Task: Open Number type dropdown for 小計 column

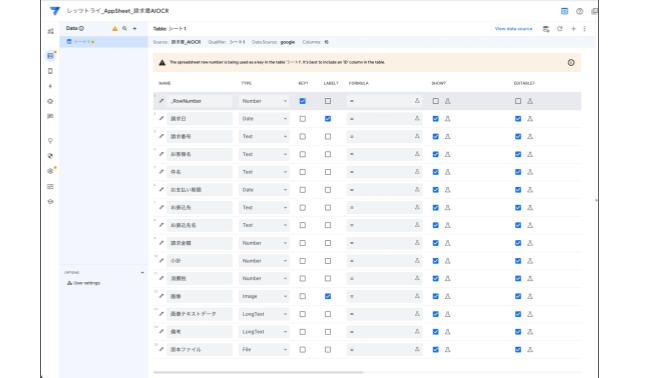Action: click(x=264, y=261)
